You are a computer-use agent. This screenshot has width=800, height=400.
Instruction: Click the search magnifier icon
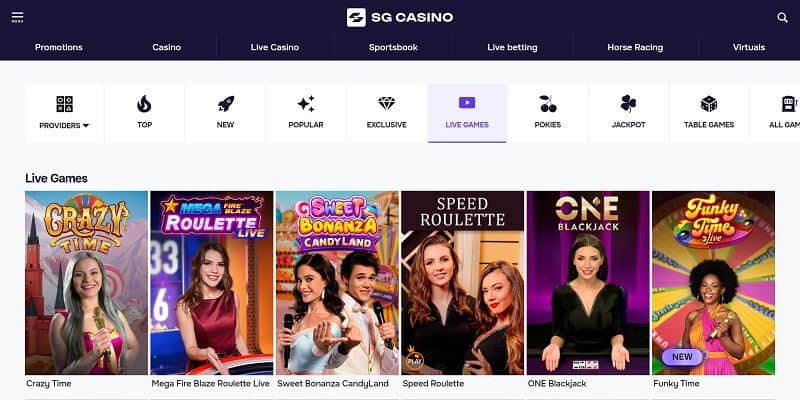782,17
